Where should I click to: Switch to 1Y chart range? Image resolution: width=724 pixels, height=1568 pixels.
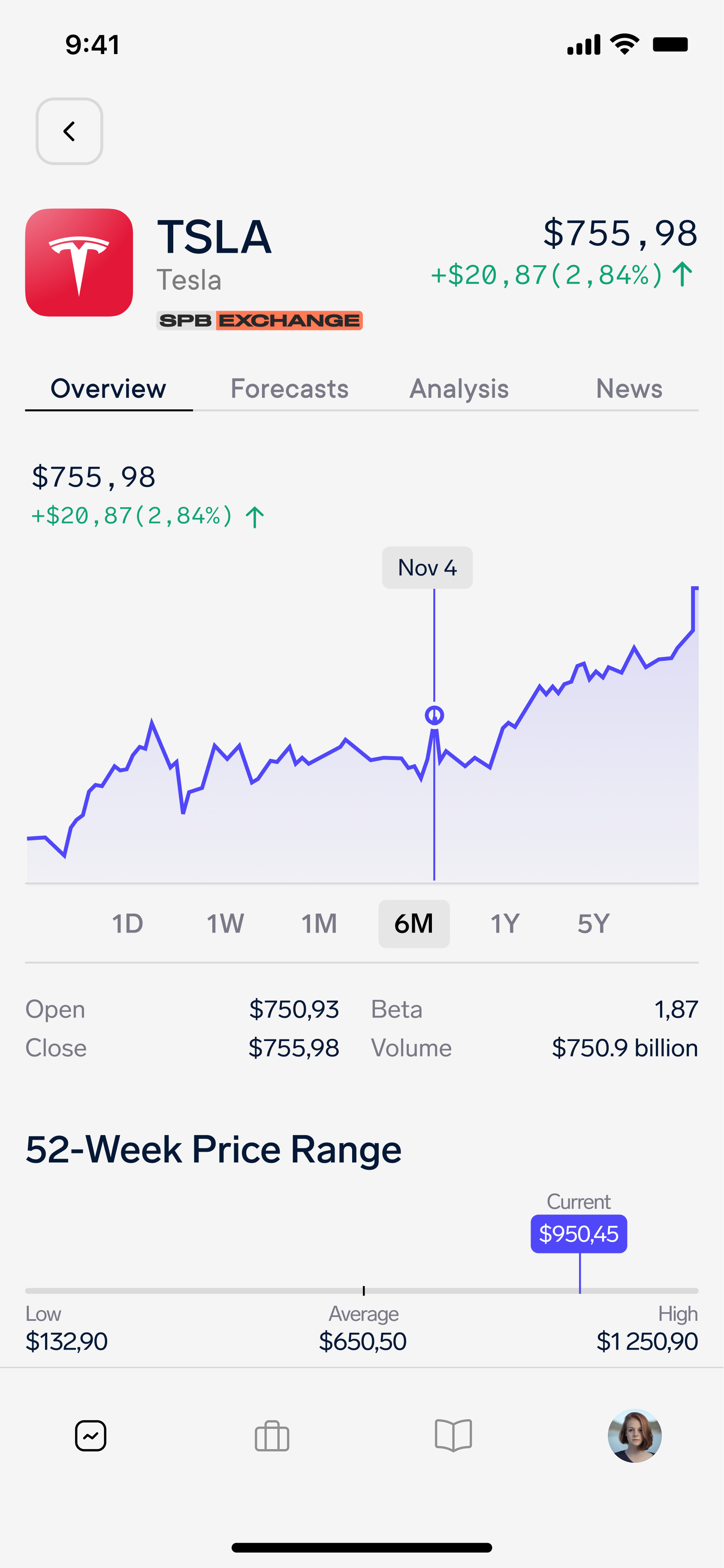(505, 924)
